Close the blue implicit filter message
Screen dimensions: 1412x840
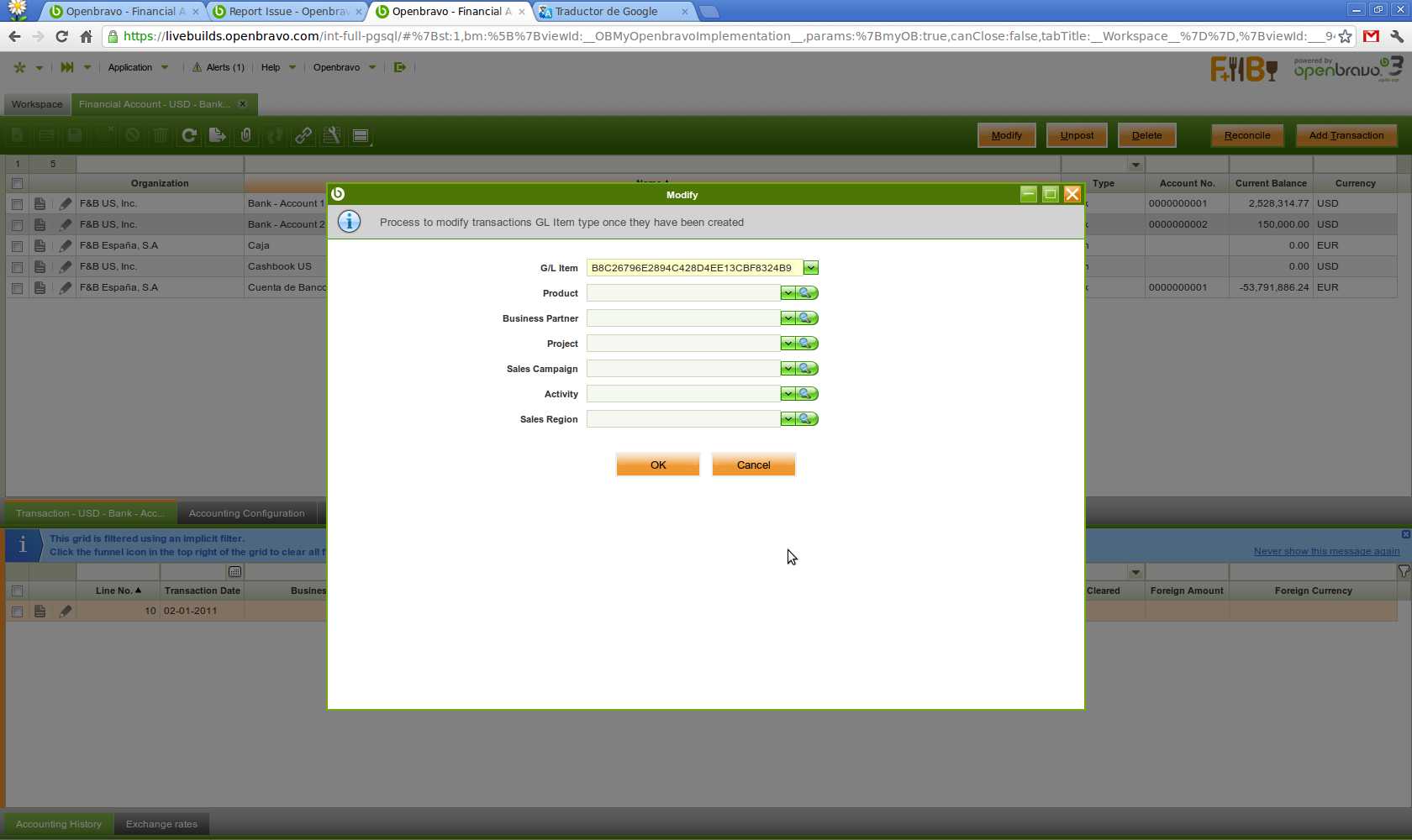click(x=1405, y=534)
